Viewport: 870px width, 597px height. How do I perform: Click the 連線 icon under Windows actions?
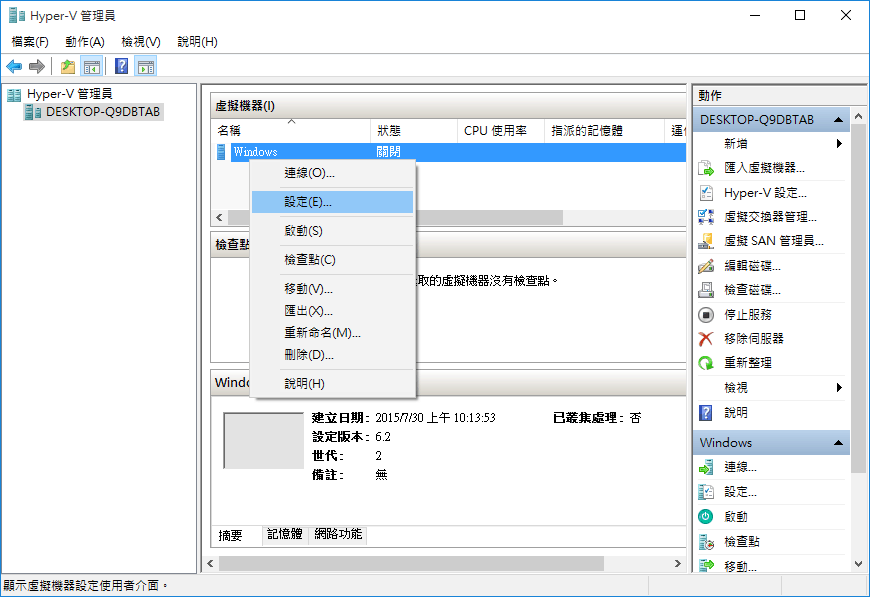[x=706, y=467]
